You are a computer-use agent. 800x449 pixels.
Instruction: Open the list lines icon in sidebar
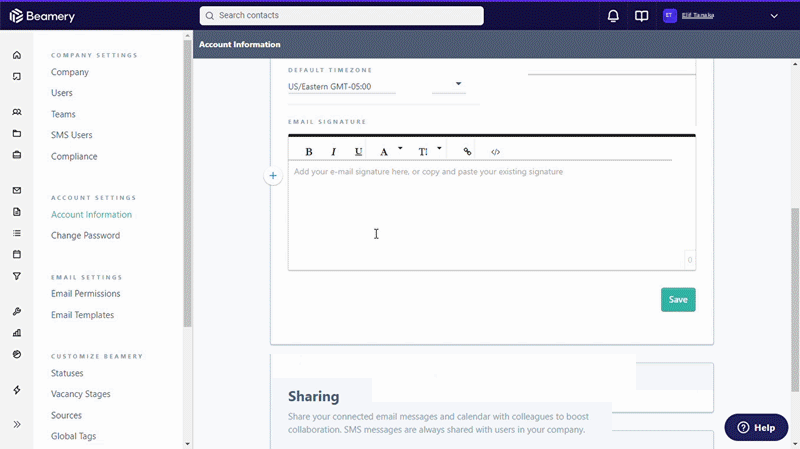tap(17, 233)
